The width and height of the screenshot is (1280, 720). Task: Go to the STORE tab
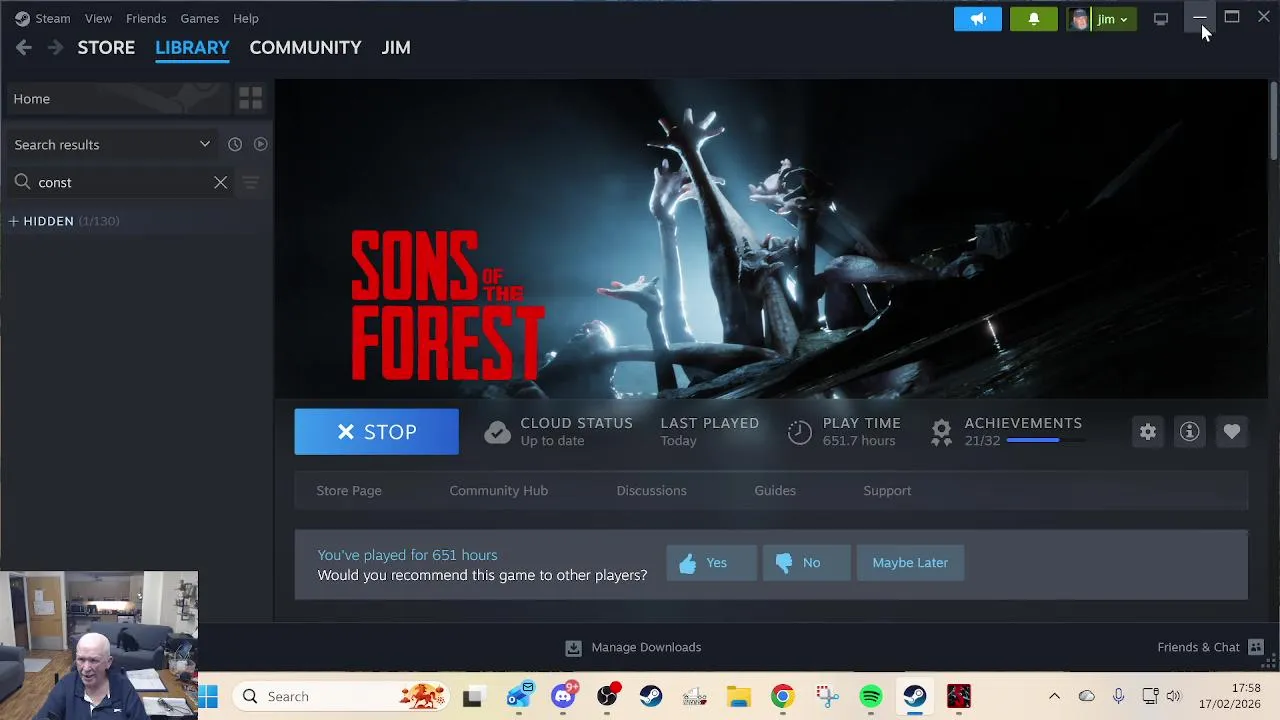[x=106, y=47]
